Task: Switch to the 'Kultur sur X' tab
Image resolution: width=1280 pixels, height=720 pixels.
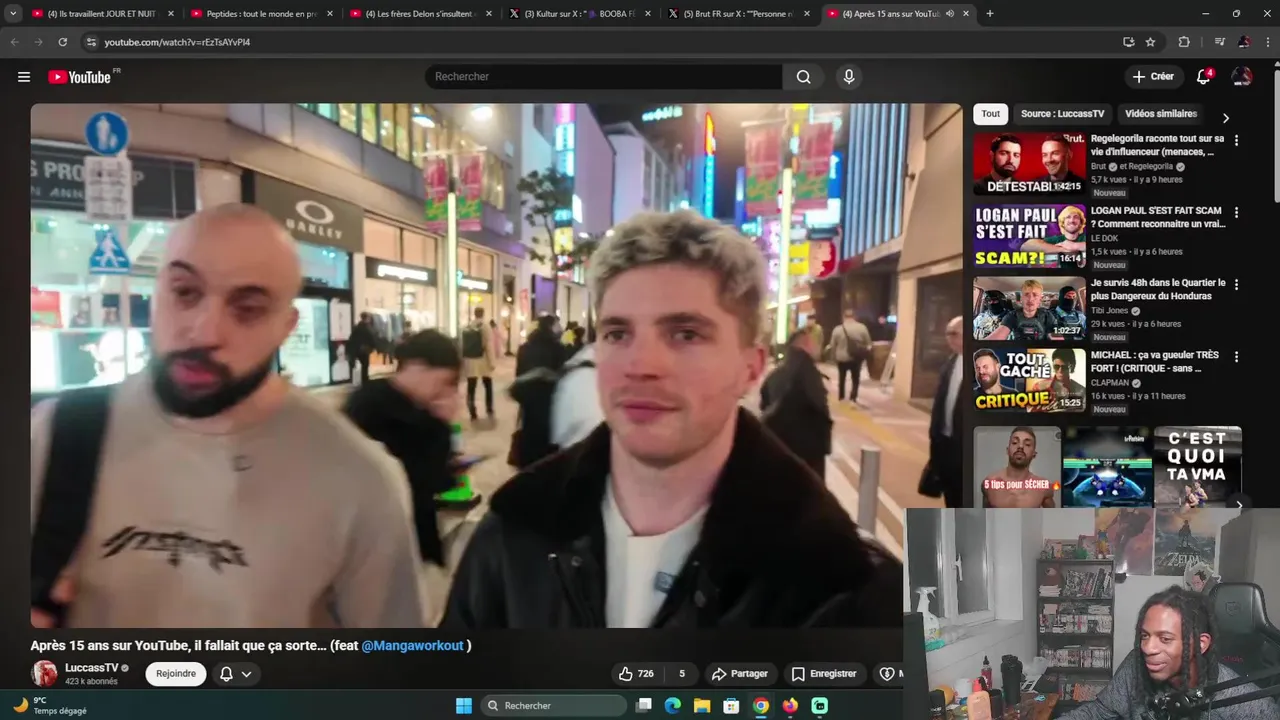Action: pos(580,14)
